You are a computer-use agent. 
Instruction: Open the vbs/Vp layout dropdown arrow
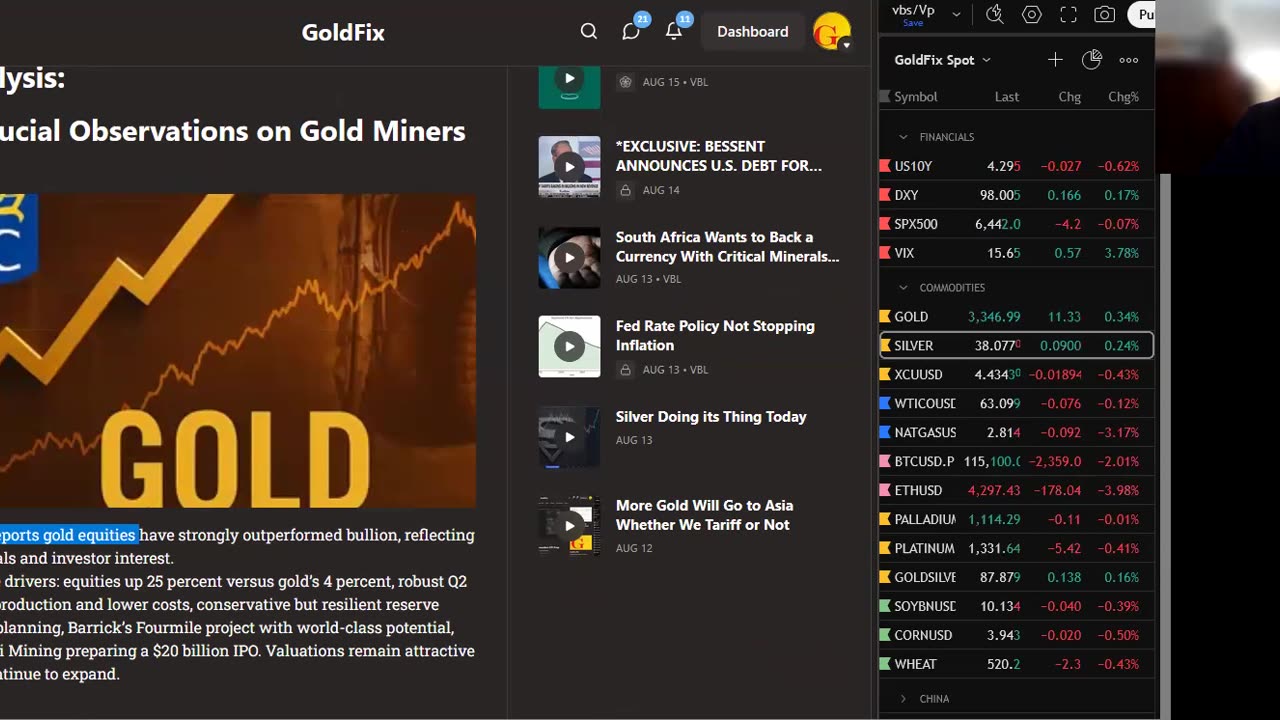[956, 14]
